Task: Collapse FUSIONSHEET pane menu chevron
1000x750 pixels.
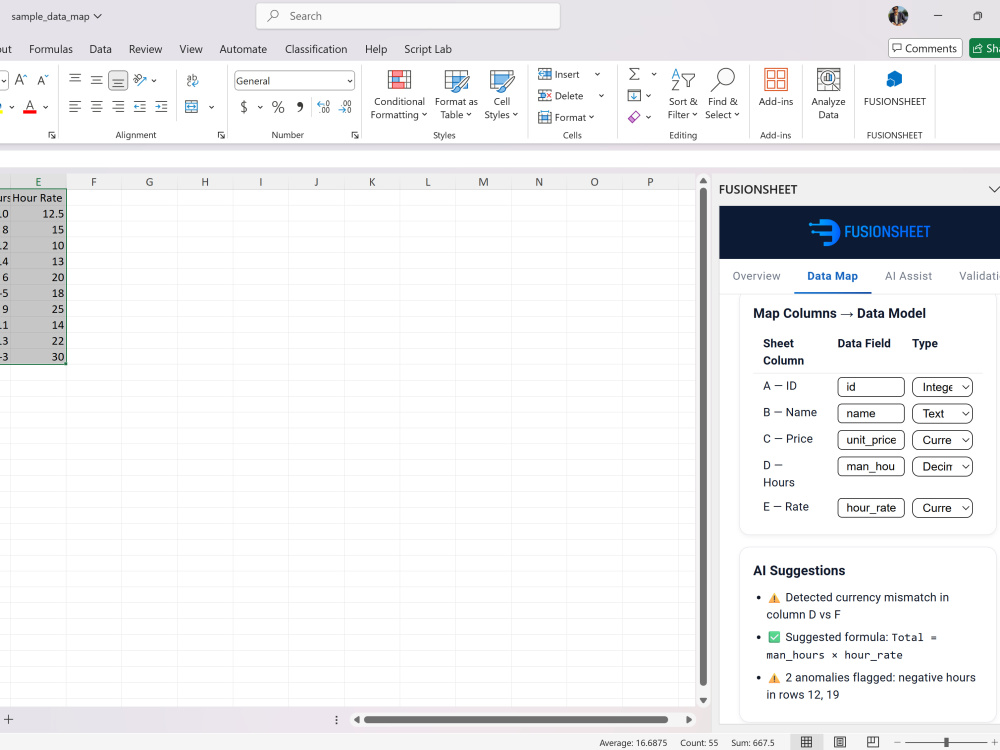Action: [x=993, y=189]
